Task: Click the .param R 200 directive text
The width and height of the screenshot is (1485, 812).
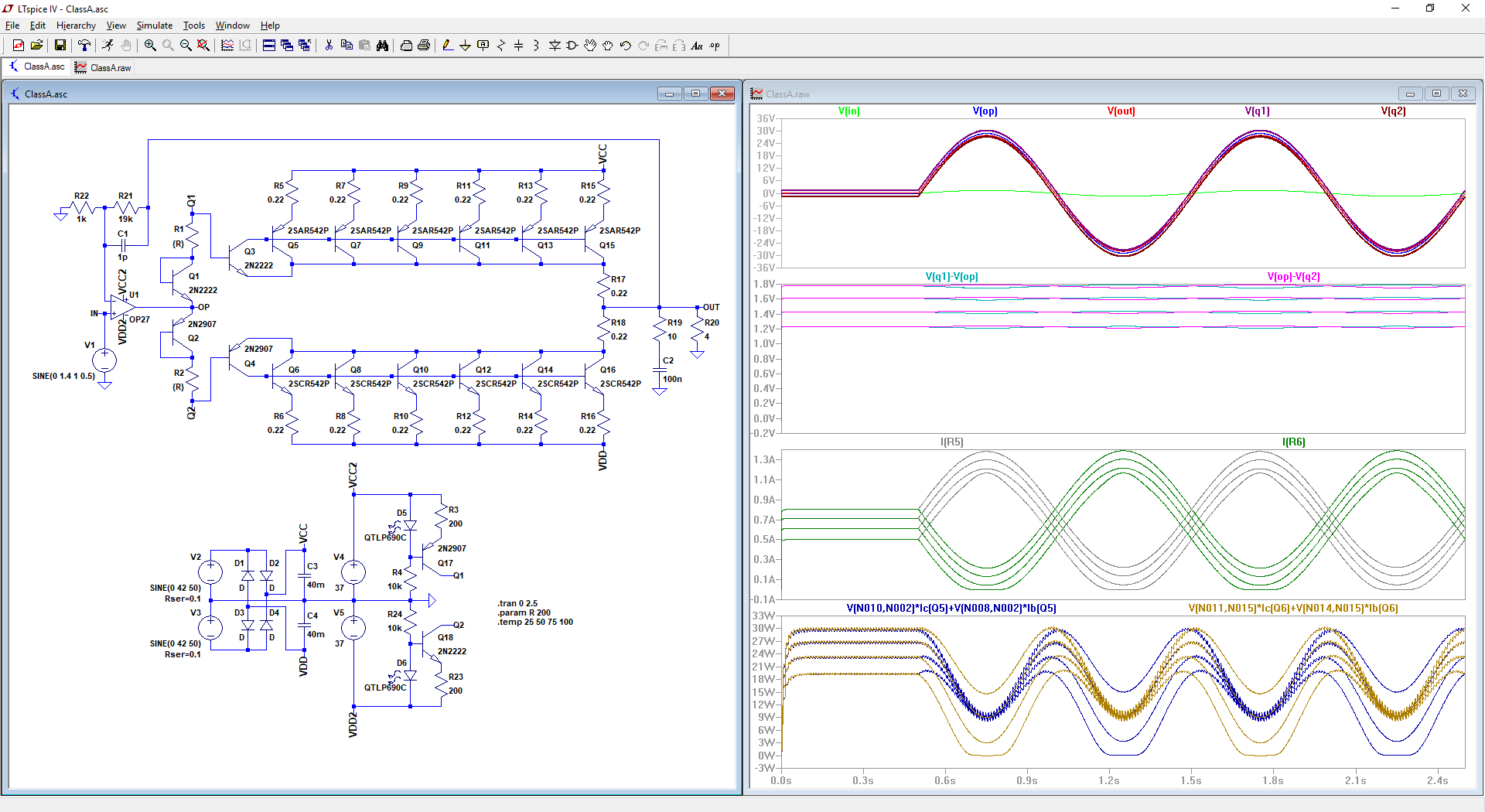Action: coord(524,612)
